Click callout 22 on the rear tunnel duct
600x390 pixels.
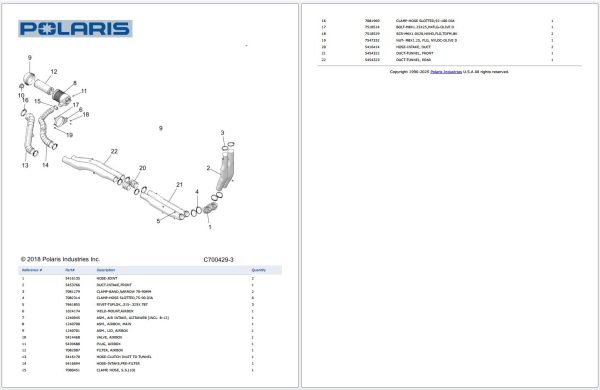(x=114, y=152)
